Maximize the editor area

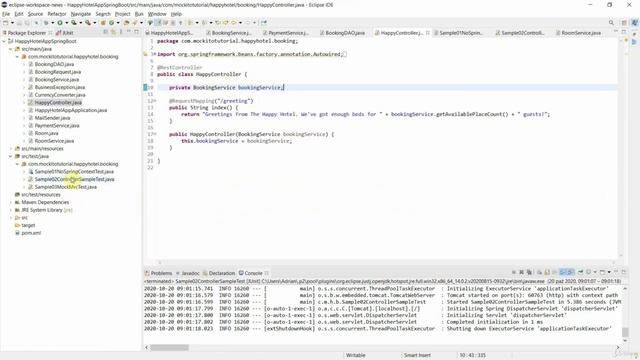pos(624,32)
